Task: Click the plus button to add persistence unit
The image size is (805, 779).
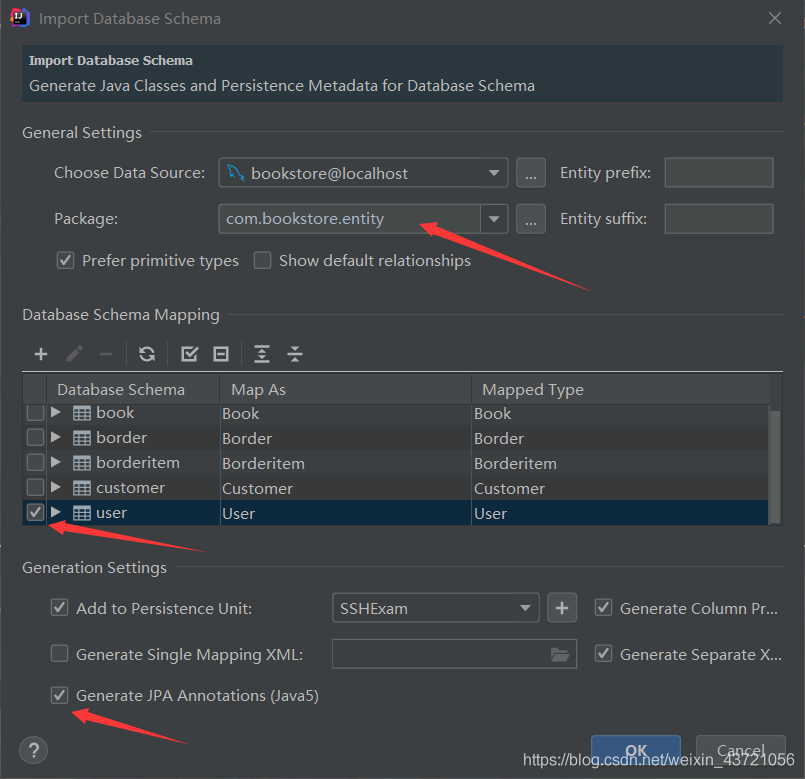Action: pos(562,608)
